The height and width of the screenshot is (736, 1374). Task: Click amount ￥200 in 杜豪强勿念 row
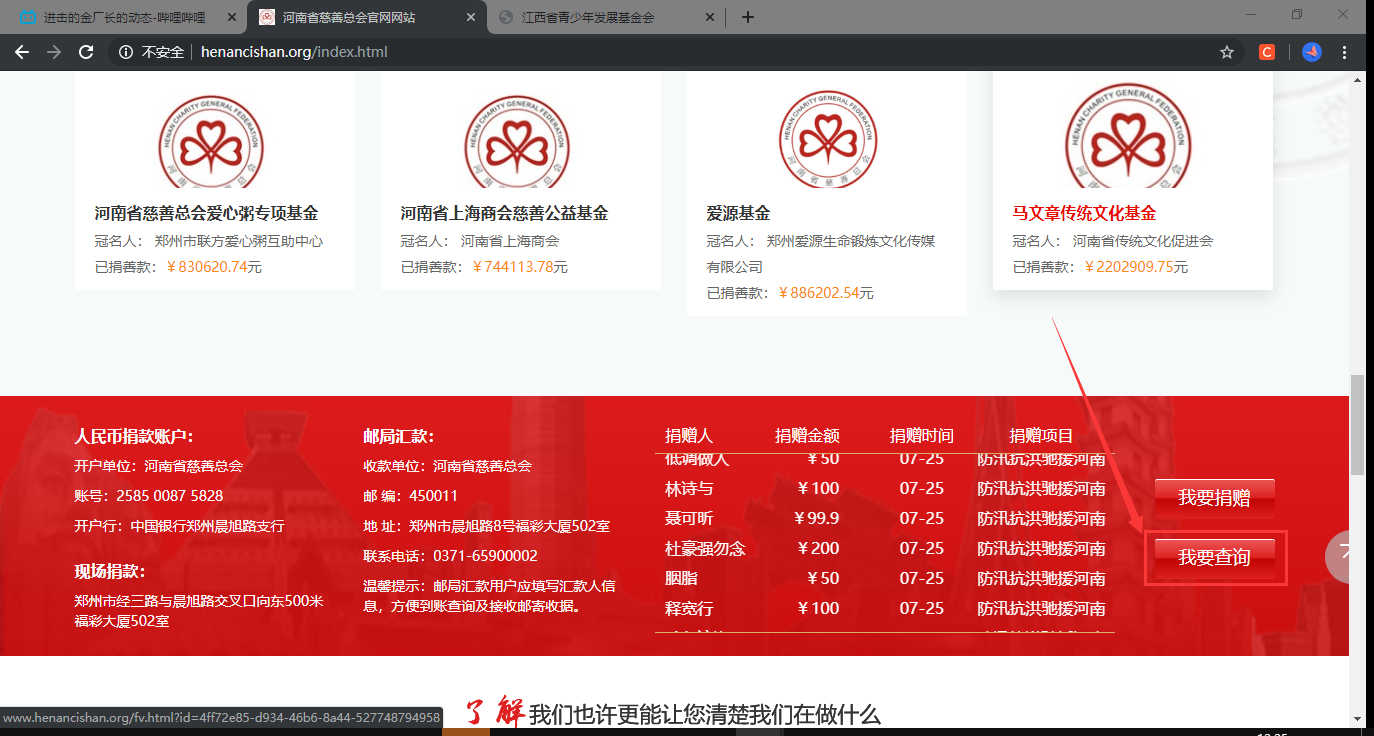(x=818, y=549)
